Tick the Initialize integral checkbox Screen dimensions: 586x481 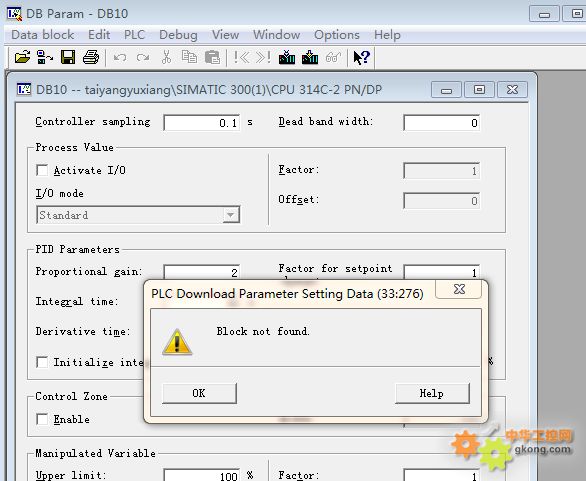click(42, 362)
